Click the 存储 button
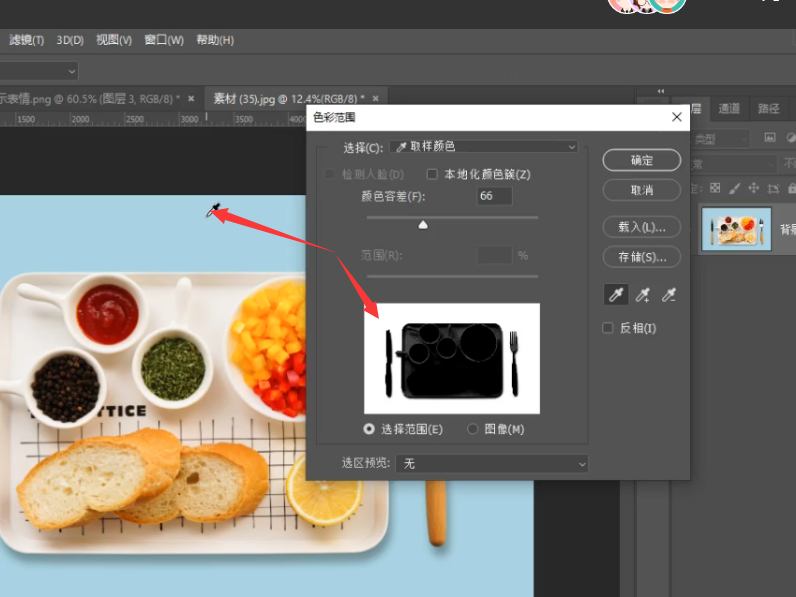The height and width of the screenshot is (597, 796). pyautogui.click(x=642, y=257)
